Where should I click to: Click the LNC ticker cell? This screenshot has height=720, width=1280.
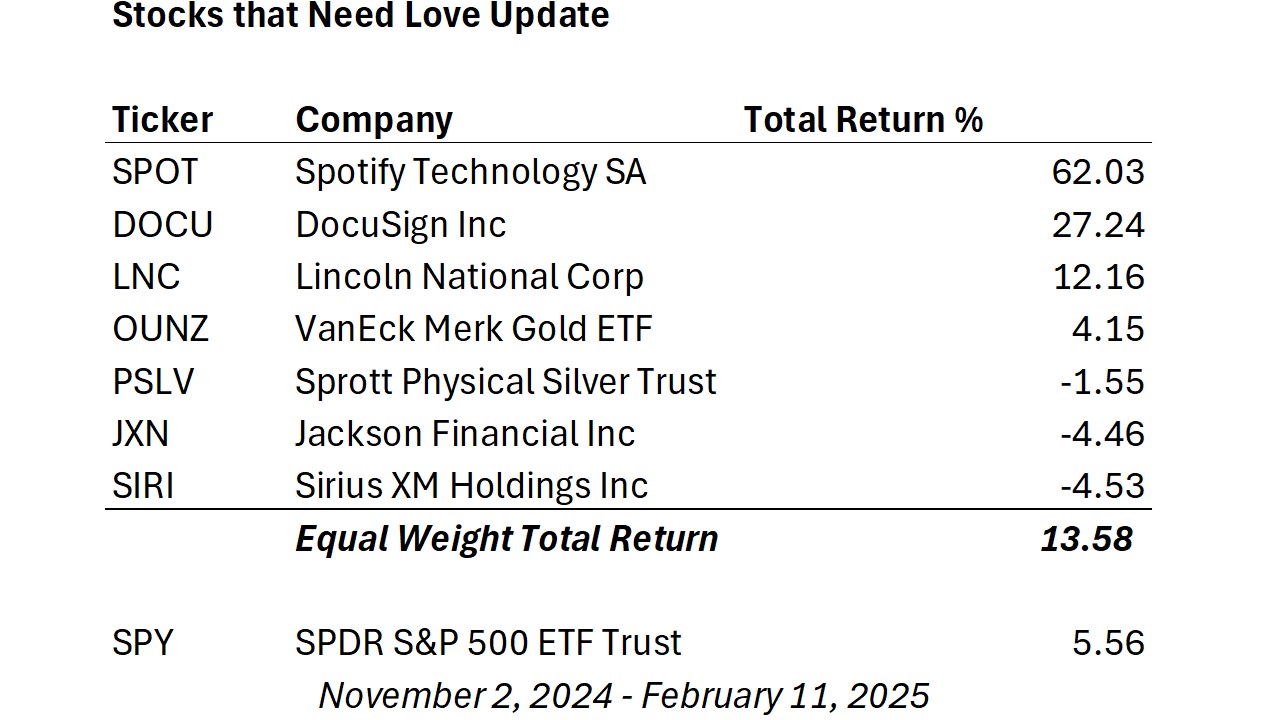coord(146,277)
